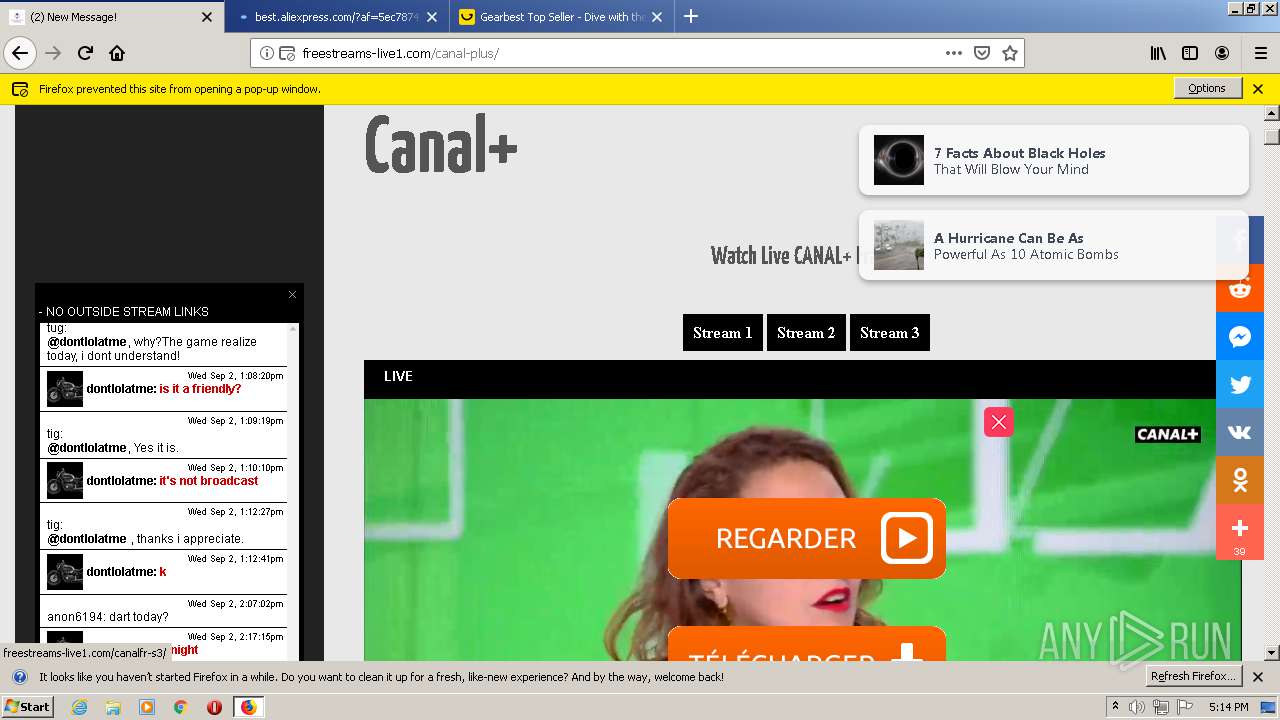Share the page on Twitter
The height and width of the screenshot is (720, 1280).
(x=1240, y=384)
